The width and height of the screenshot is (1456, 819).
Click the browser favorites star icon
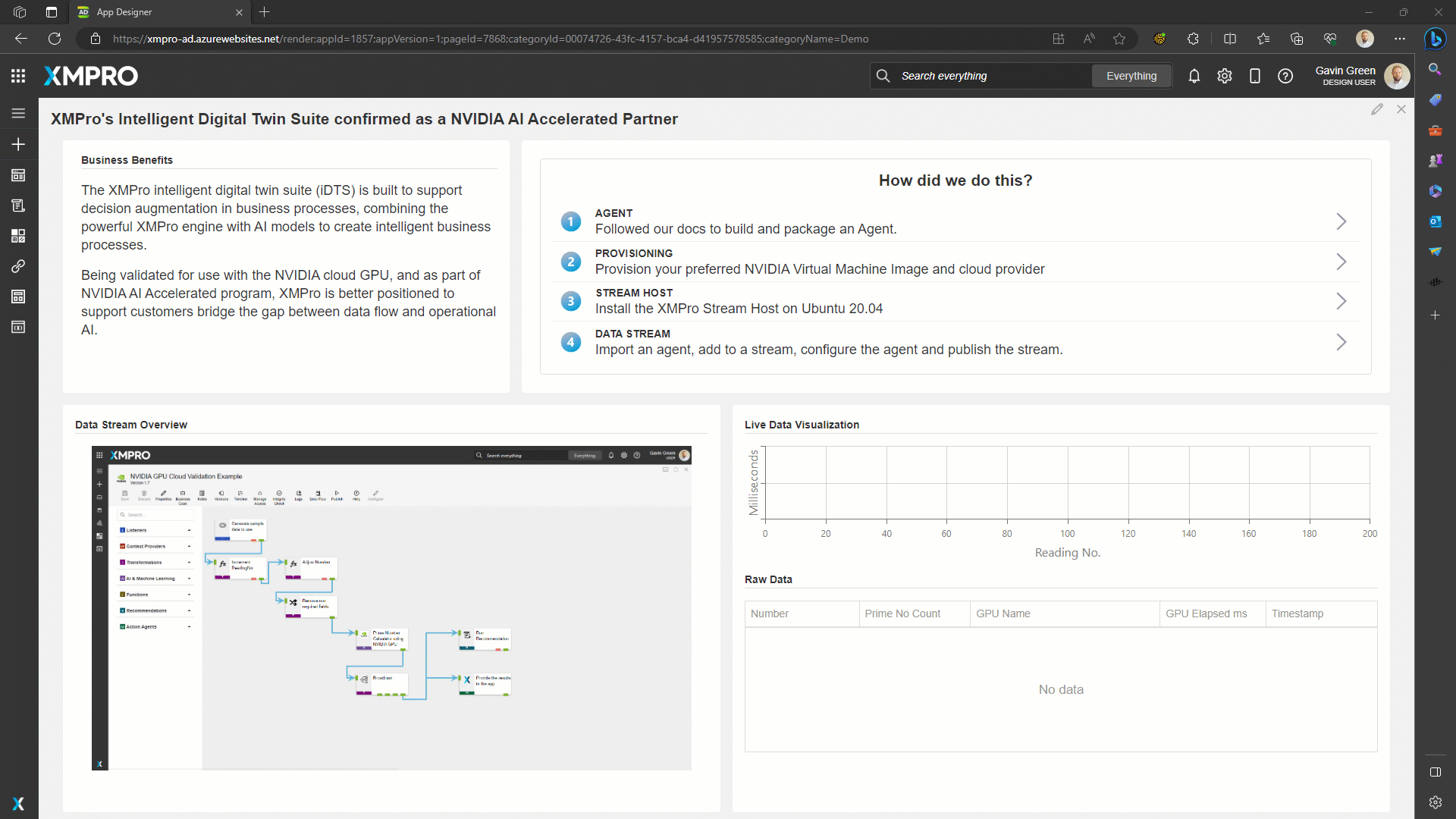(x=1119, y=39)
